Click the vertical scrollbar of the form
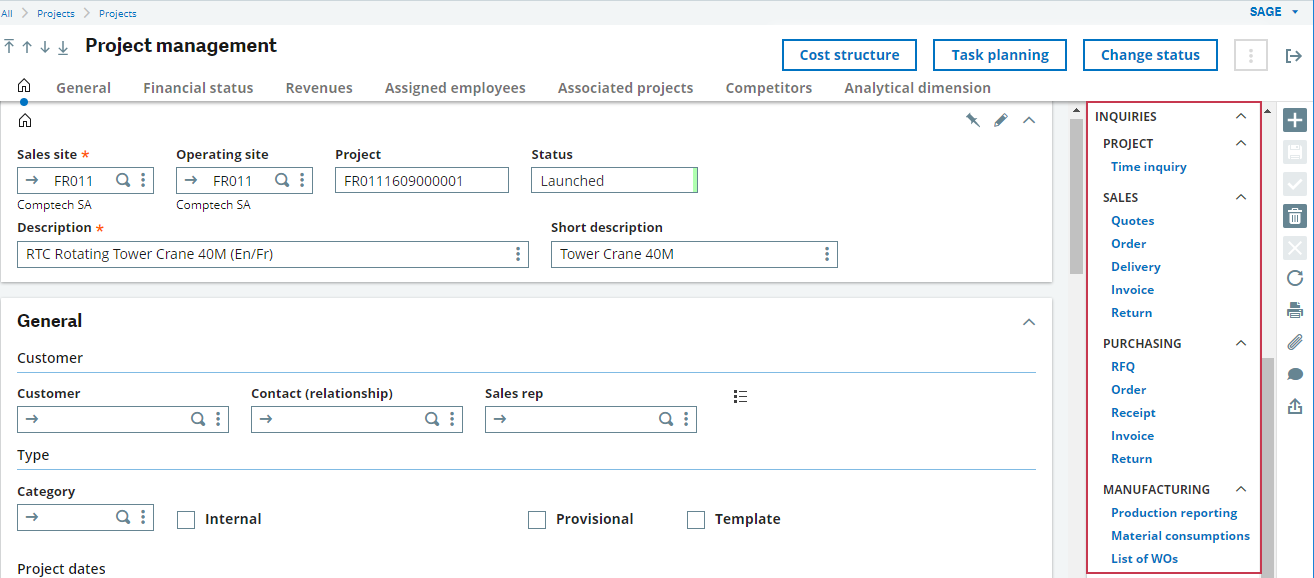Viewport: 1314px width, 578px height. pyautogui.click(x=1076, y=196)
